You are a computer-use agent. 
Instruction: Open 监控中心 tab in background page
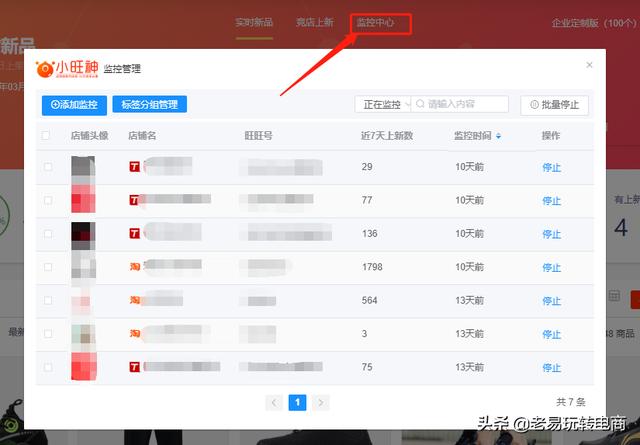coord(375,22)
